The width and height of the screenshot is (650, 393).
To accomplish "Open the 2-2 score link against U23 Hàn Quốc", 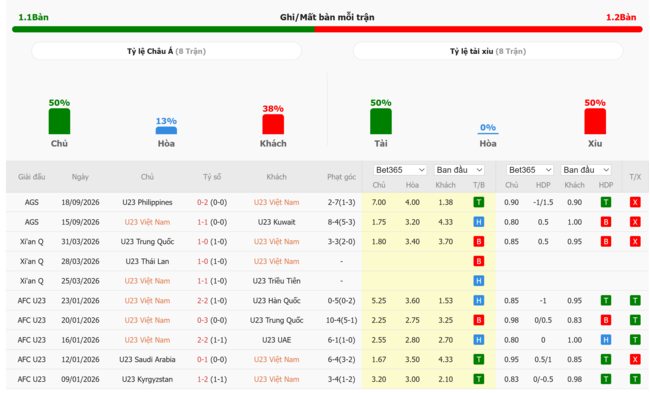I will (202, 301).
